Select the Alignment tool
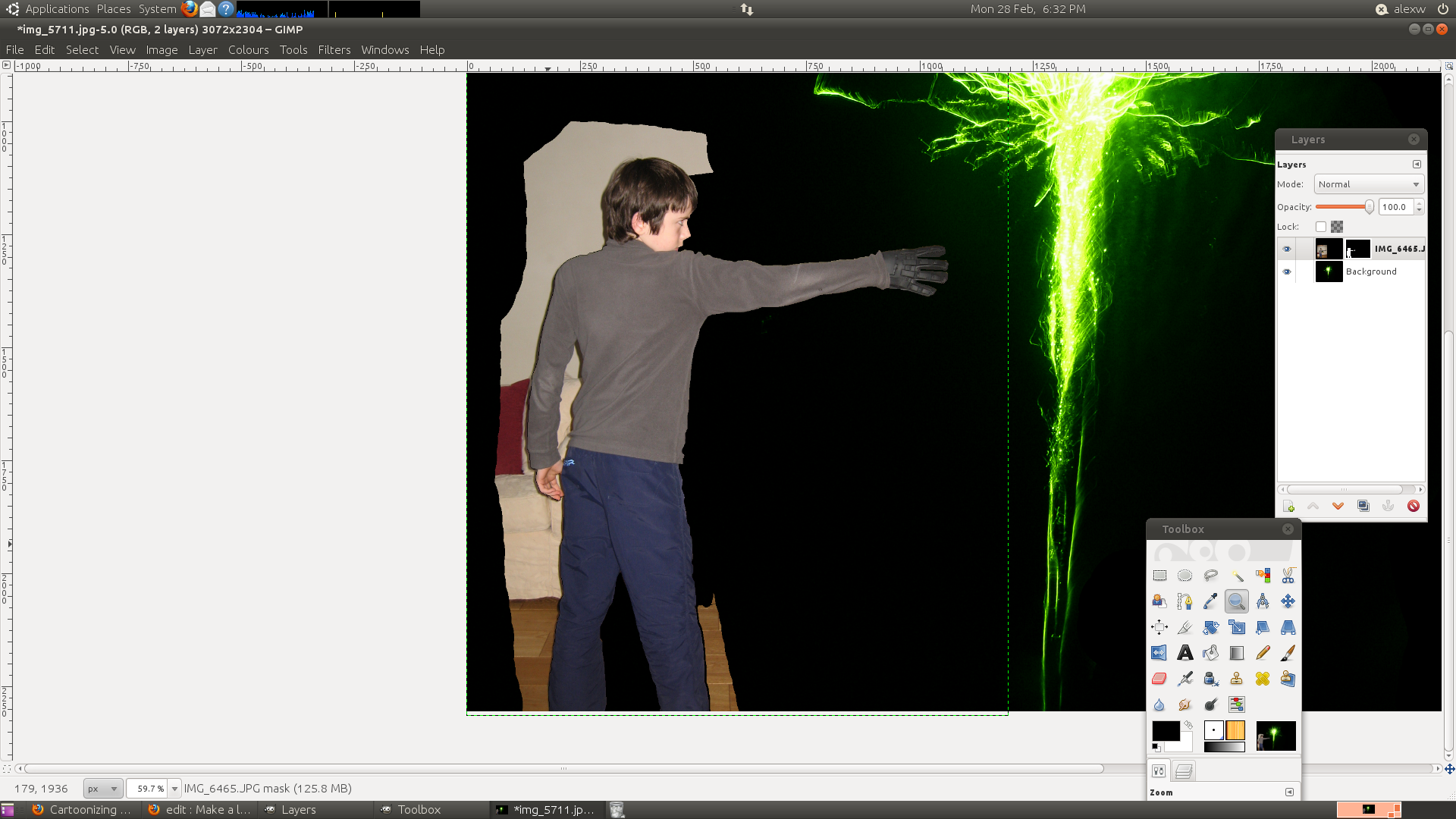Viewport: 1456px width, 819px height. click(x=1159, y=627)
